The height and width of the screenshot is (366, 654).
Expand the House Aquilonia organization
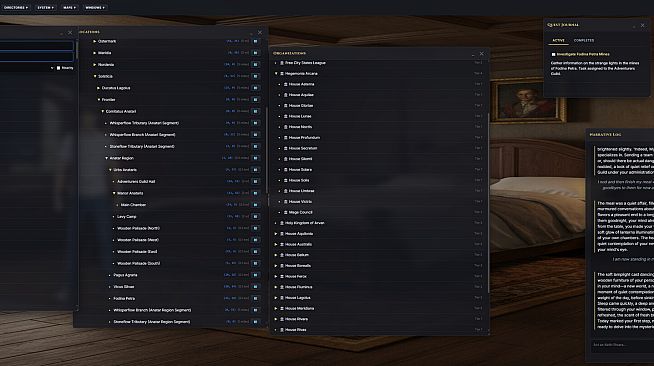[276, 234]
